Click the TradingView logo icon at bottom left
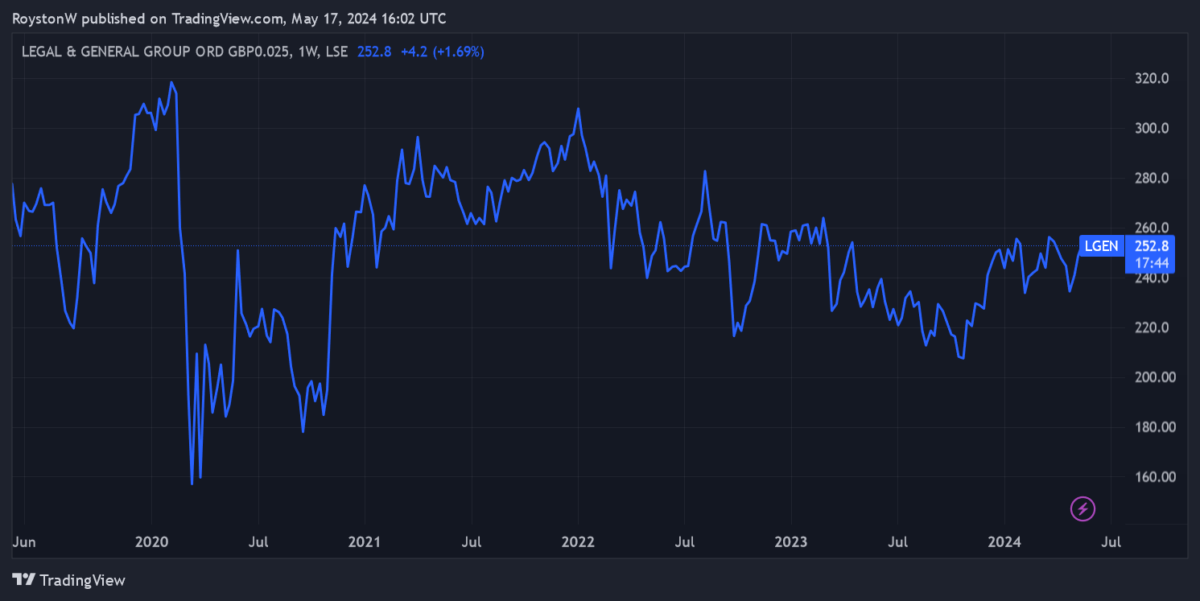This screenshot has height=601, width=1200. [x=24, y=580]
